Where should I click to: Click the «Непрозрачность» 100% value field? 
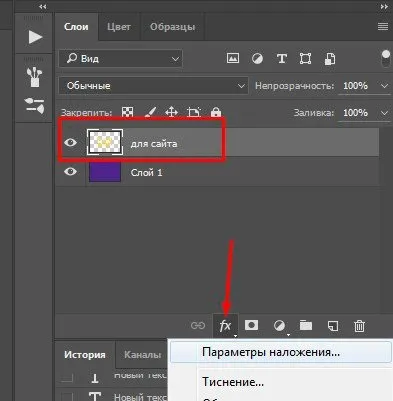pyautogui.click(x=355, y=86)
